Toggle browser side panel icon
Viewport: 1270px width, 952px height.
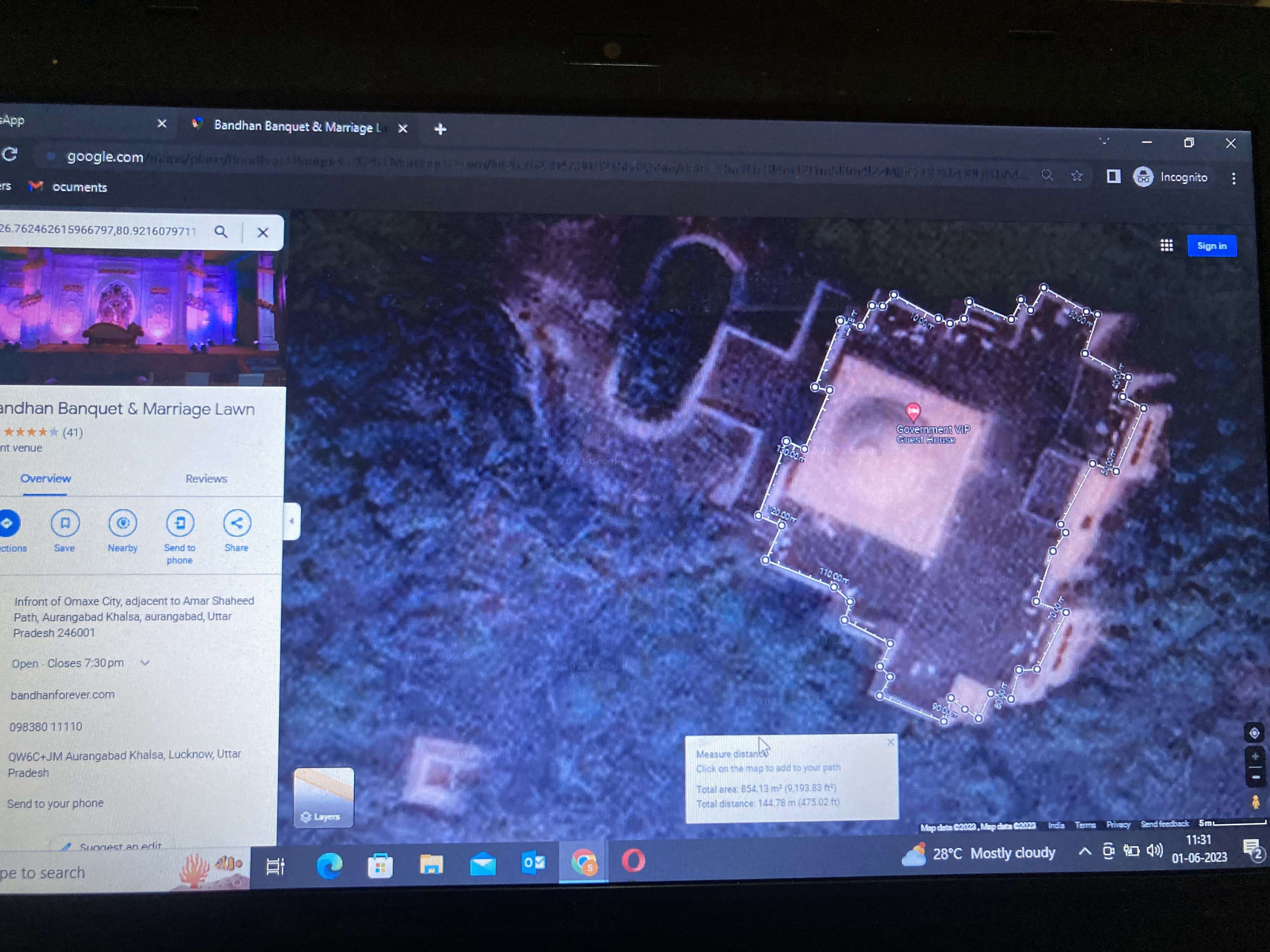point(1113,176)
